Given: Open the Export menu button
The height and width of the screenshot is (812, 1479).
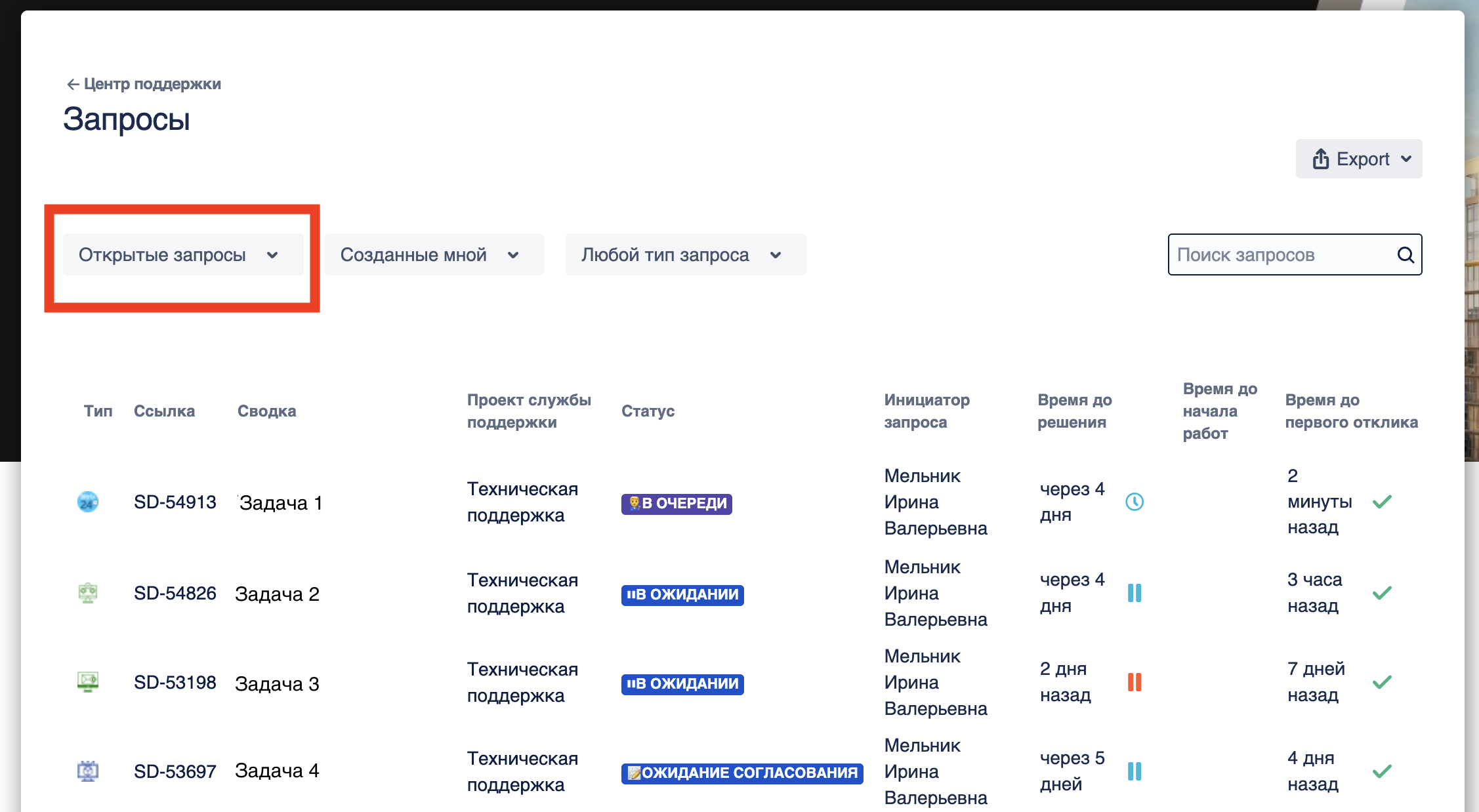Looking at the screenshot, I should coord(1359,159).
